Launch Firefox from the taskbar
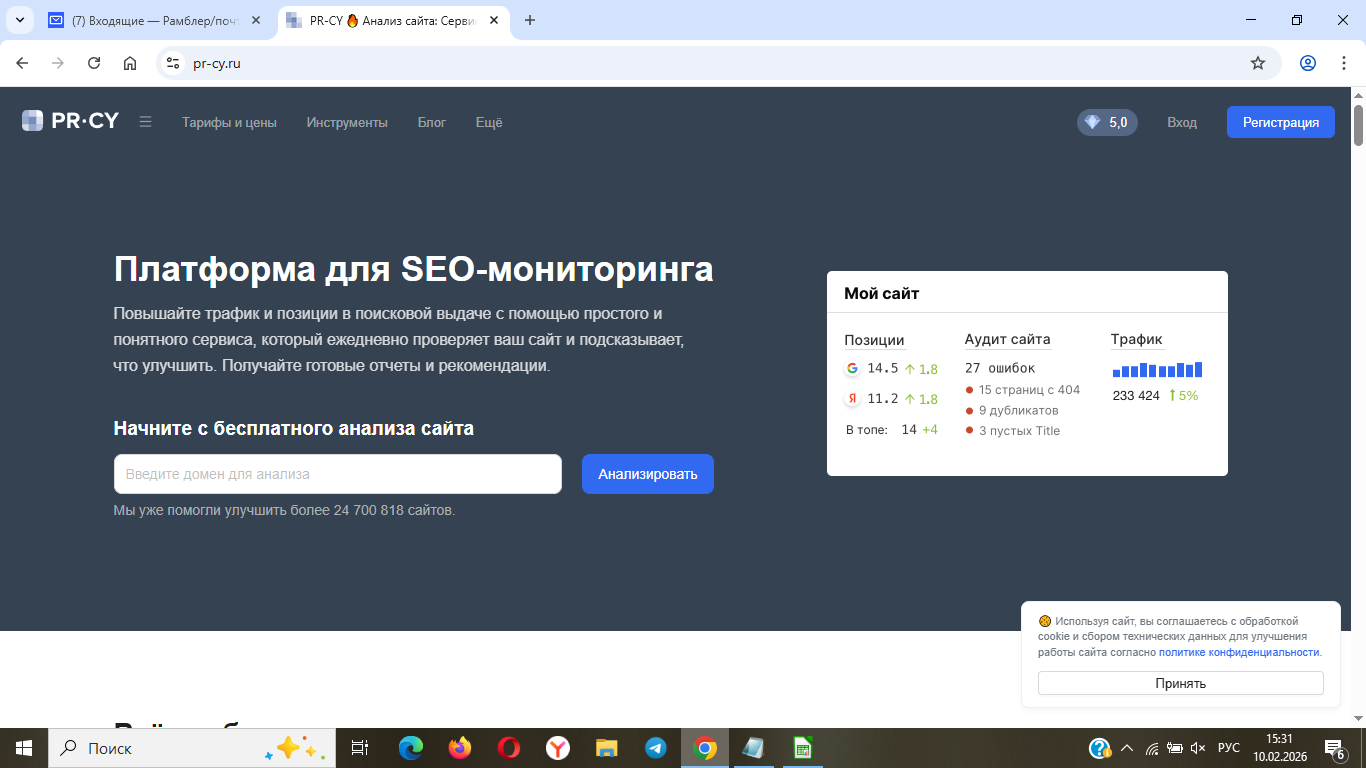 click(460, 748)
